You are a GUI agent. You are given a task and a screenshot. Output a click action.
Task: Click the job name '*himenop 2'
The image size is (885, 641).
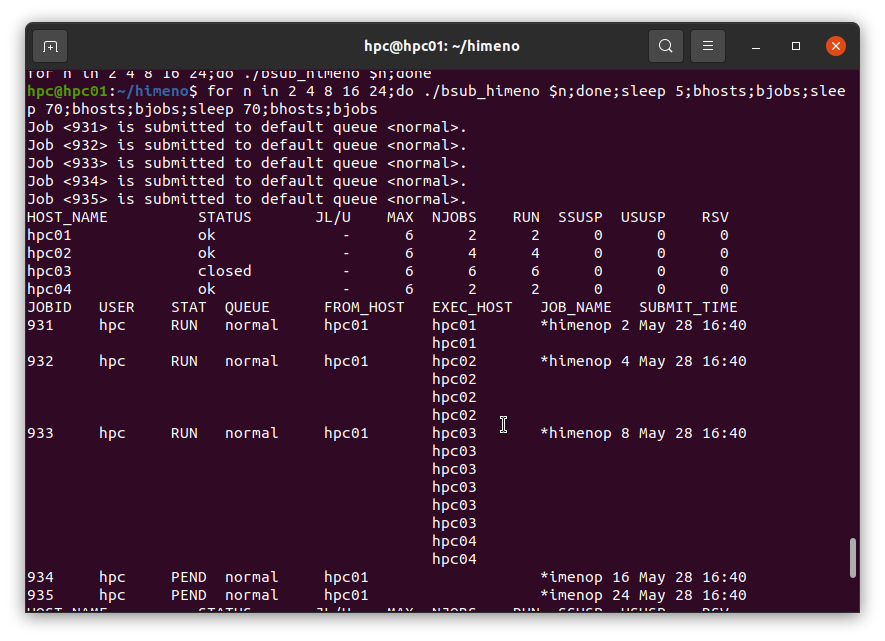585,326
